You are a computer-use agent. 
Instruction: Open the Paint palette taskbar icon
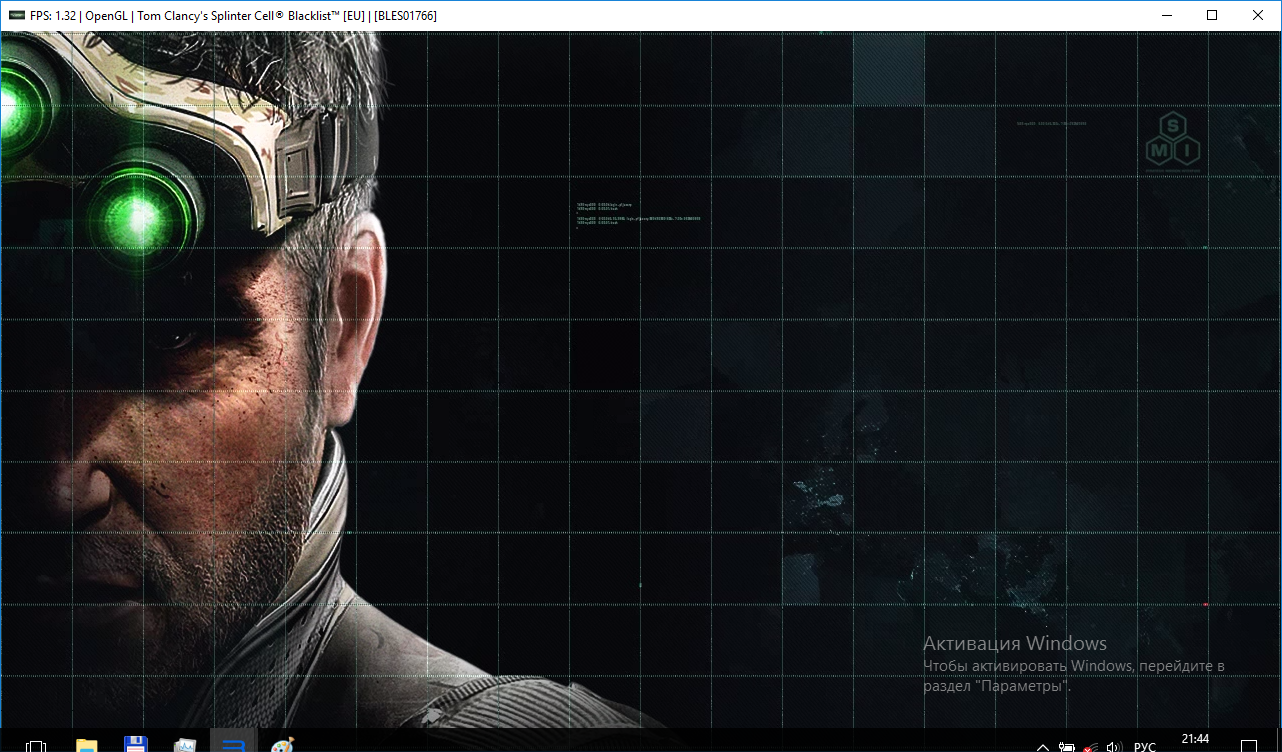click(x=283, y=744)
